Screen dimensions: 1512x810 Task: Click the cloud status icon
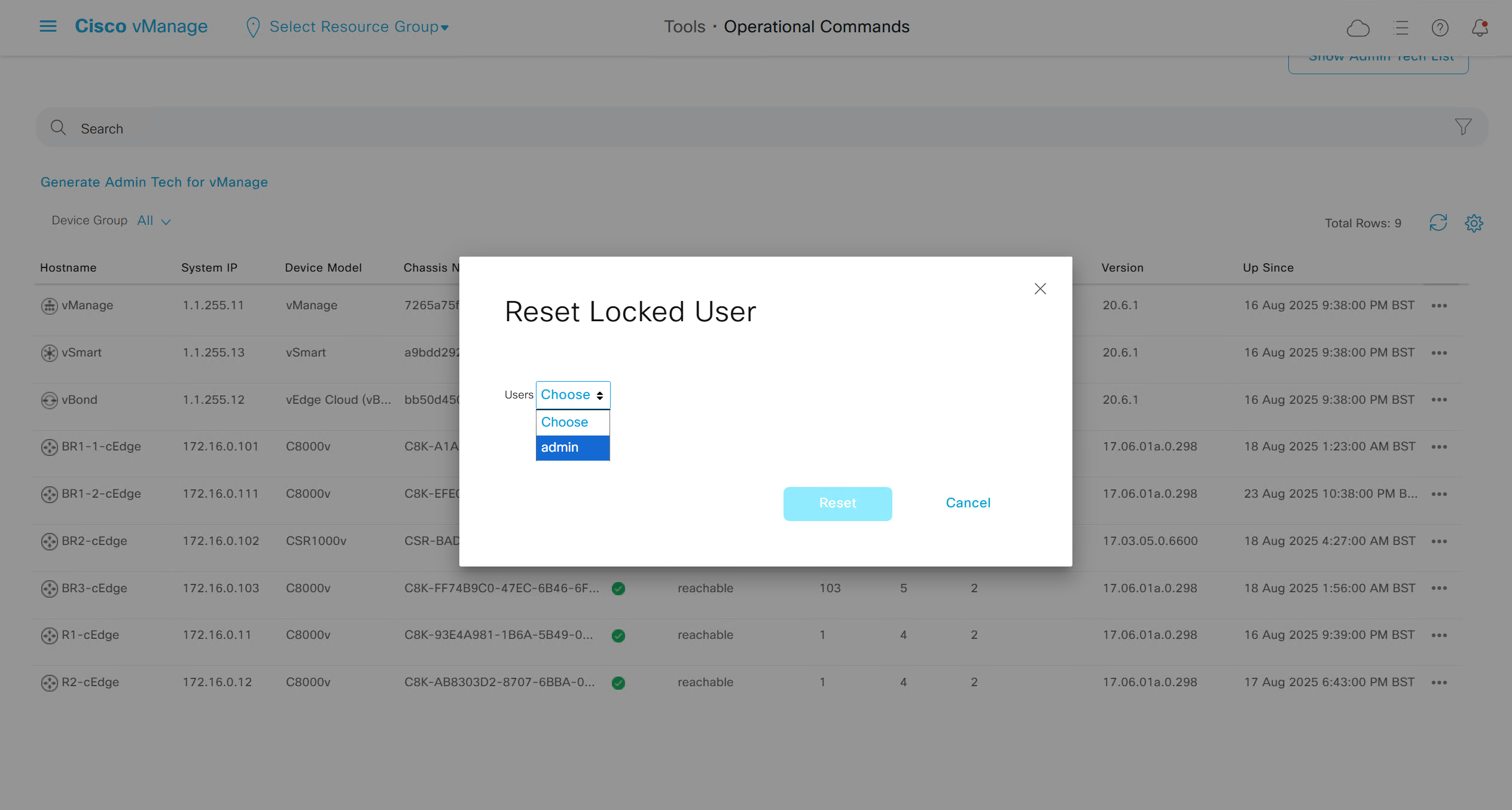point(1358,28)
